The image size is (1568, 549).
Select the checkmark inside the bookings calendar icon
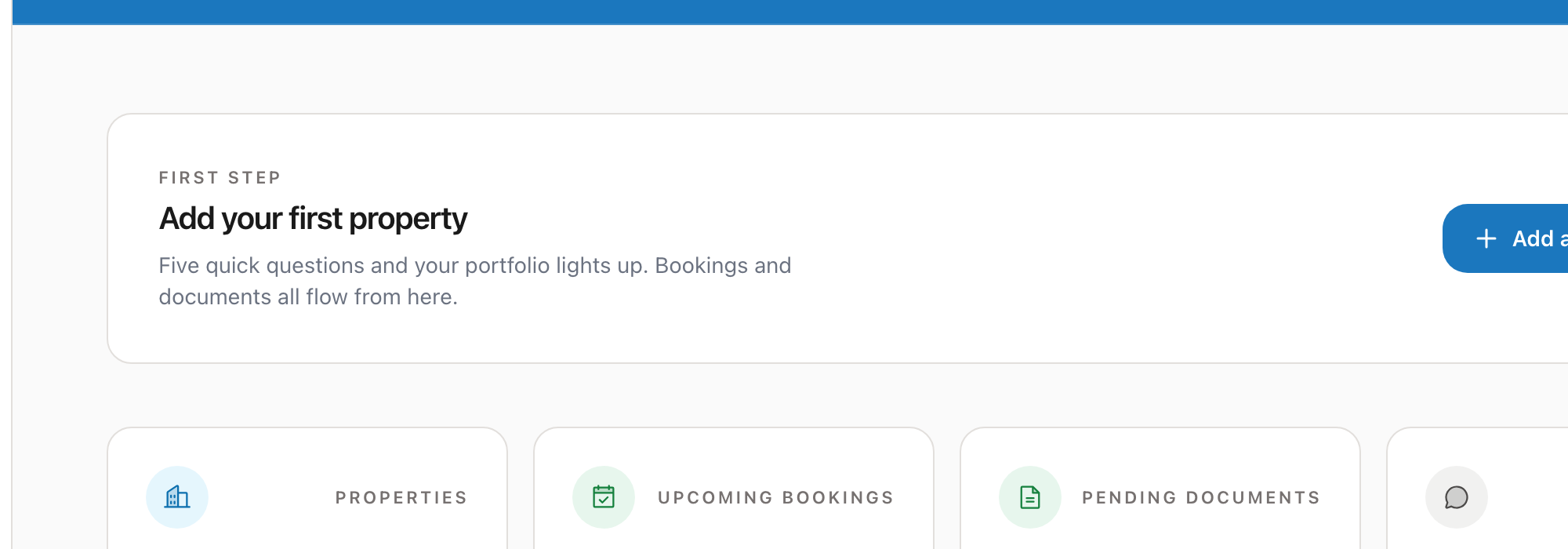click(x=604, y=499)
